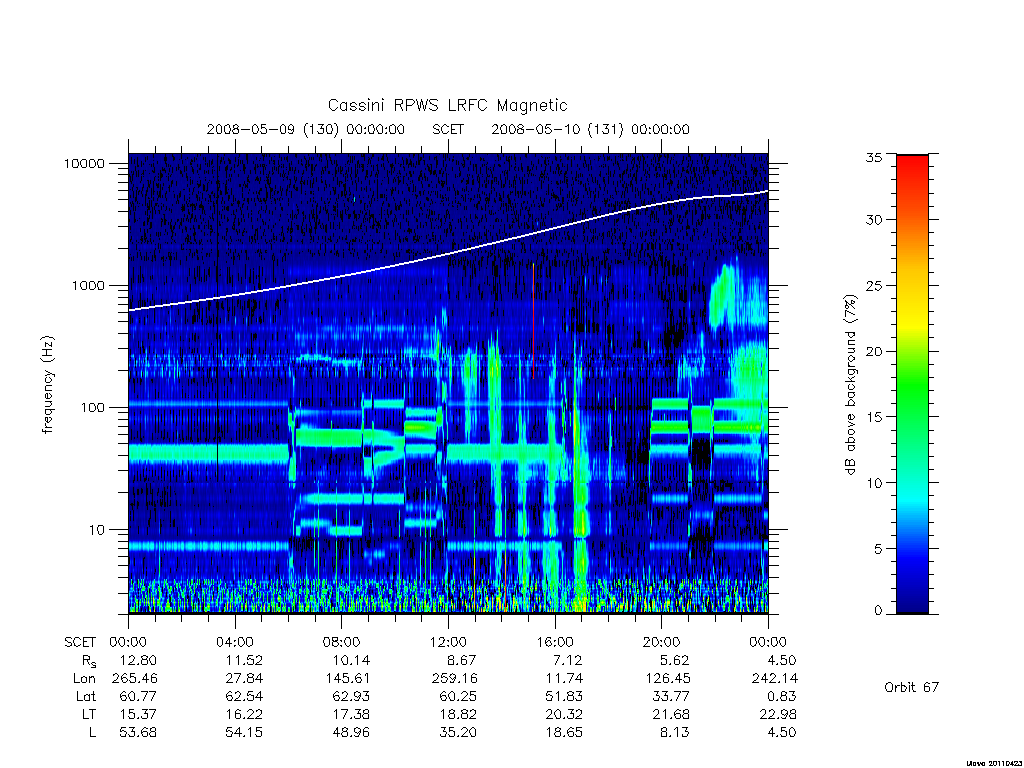This screenshot has width=1024, height=768.
Task: Select Rs value '5.62'
Action: (675, 660)
